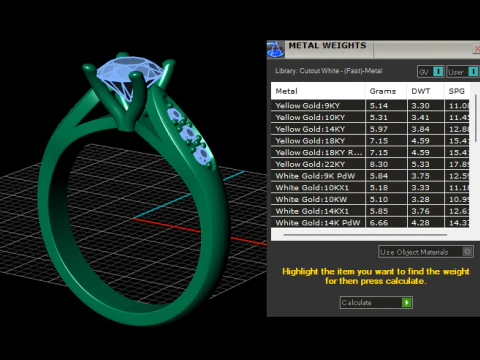Click the vertical scrollbar of metals table
The width and height of the screenshot is (480, 360).
[475, 118]
